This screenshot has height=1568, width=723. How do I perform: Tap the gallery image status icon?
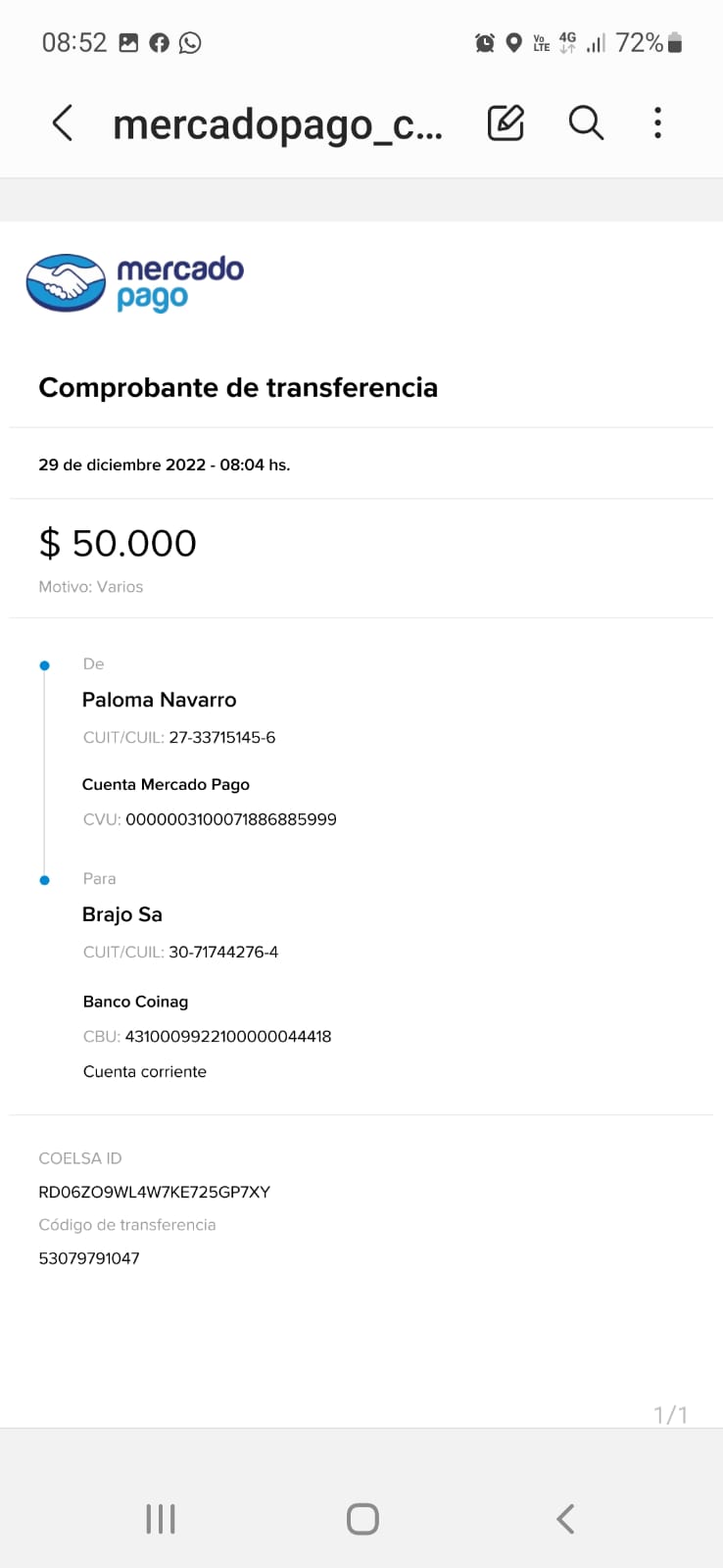[x=128, y=42]
